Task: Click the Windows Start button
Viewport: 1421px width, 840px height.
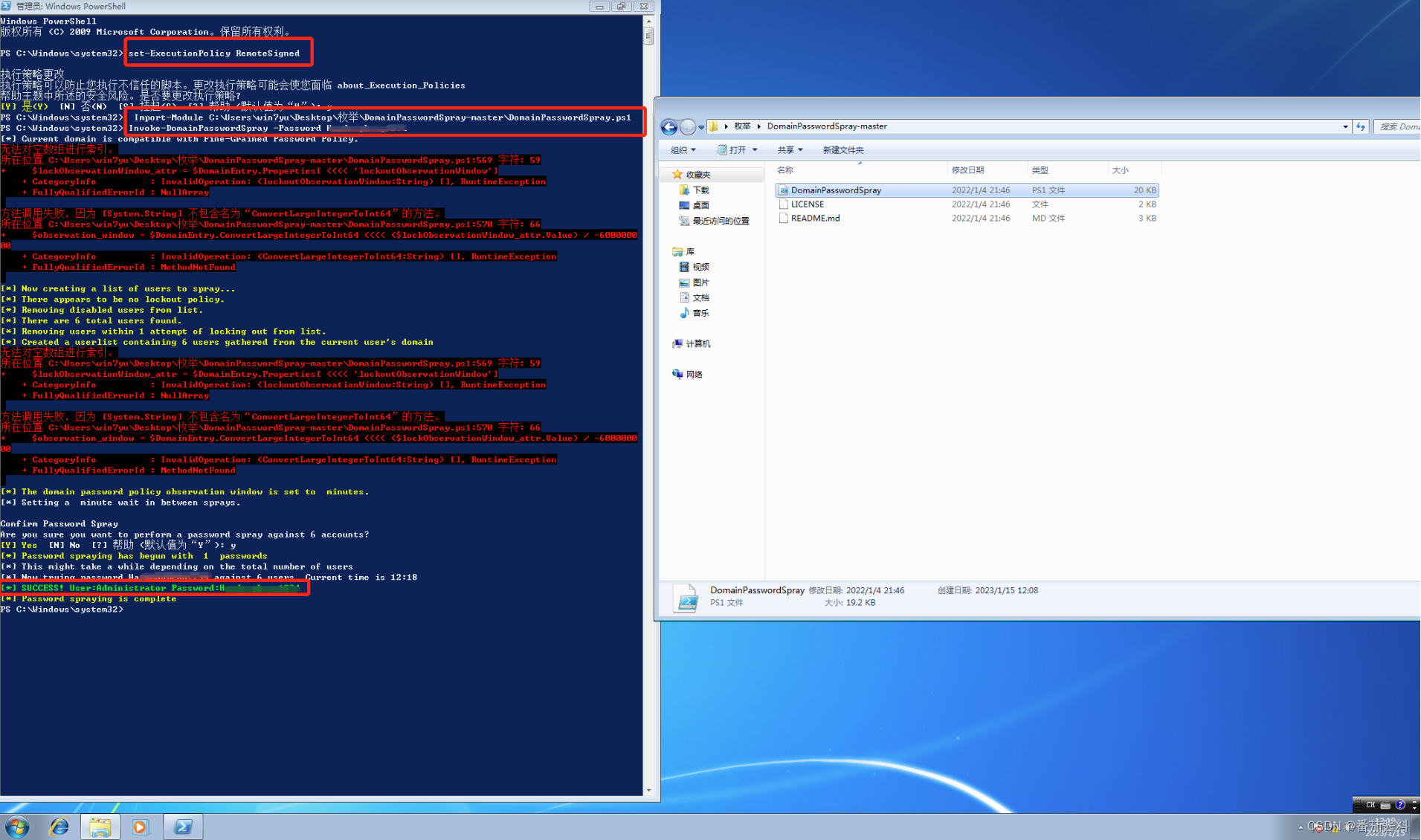Action: (x=16, y=827)
